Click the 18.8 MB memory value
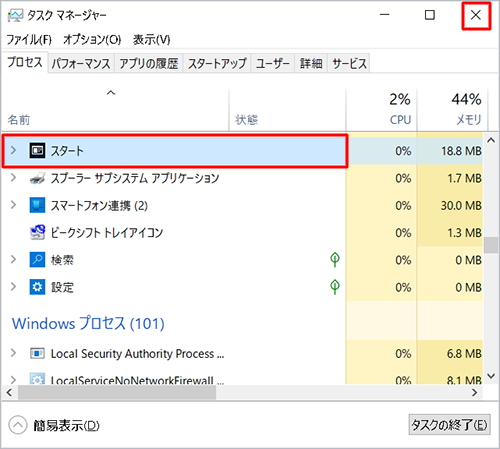This screenshot has width=500, height=449. click(461, 151)
